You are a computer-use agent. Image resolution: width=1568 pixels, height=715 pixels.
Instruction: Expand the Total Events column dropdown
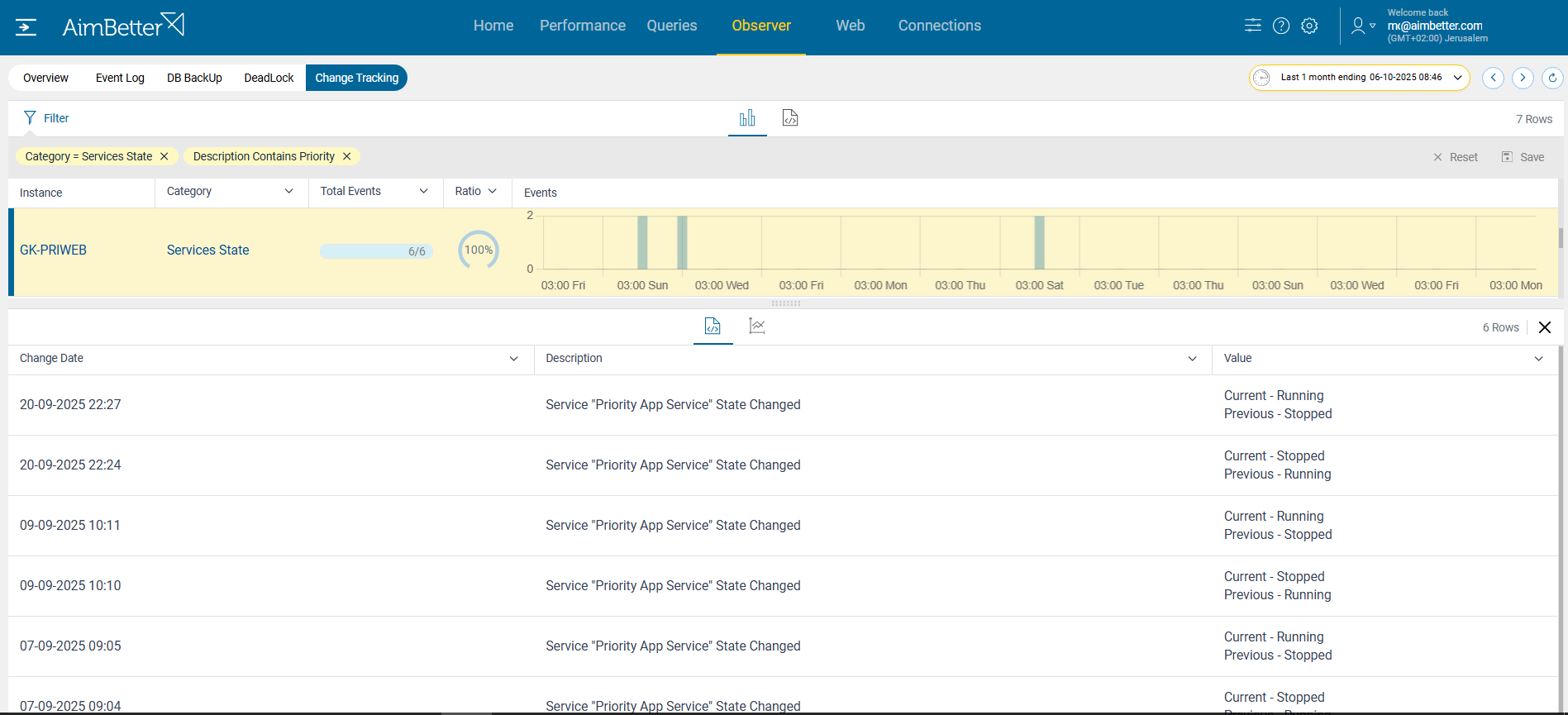pyautogui.click(x=424, y=191)
